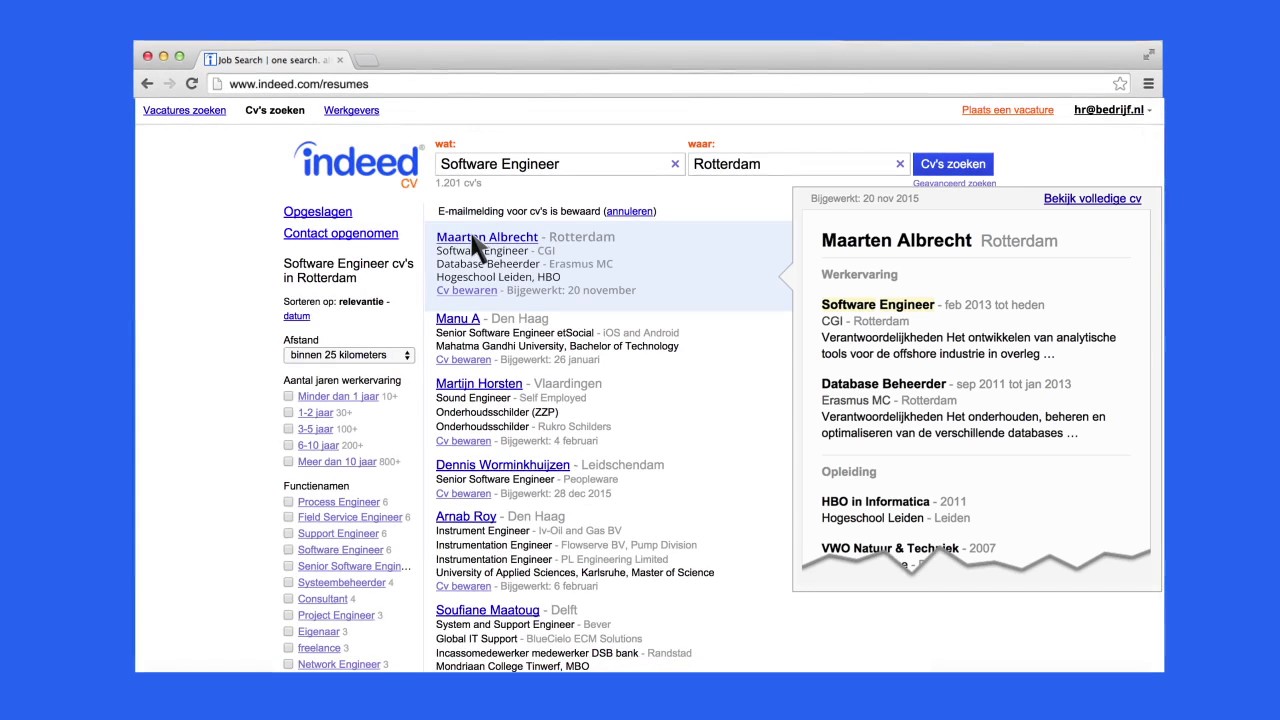The image size is (1280, 720).
Task: Check Process Engineer job title filter
Action: click(288, 501)
